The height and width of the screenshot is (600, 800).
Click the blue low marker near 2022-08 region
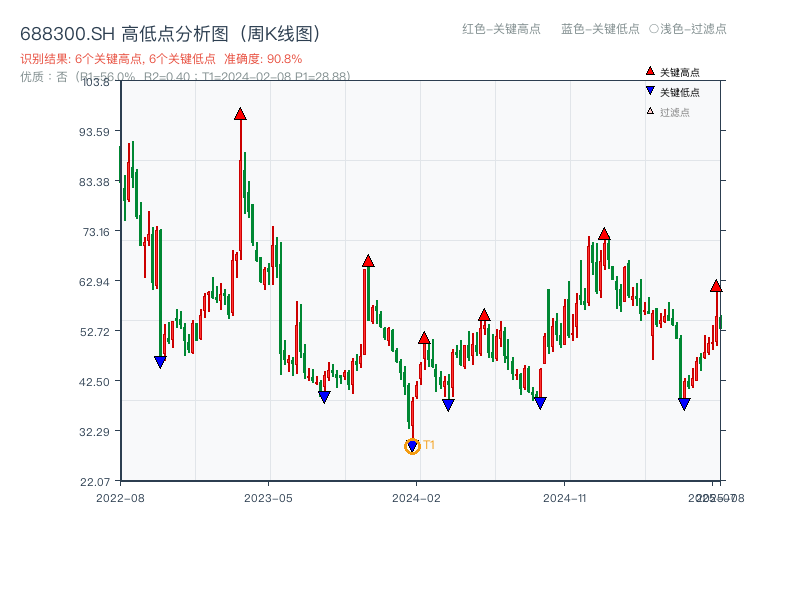[x=160, y=360]
